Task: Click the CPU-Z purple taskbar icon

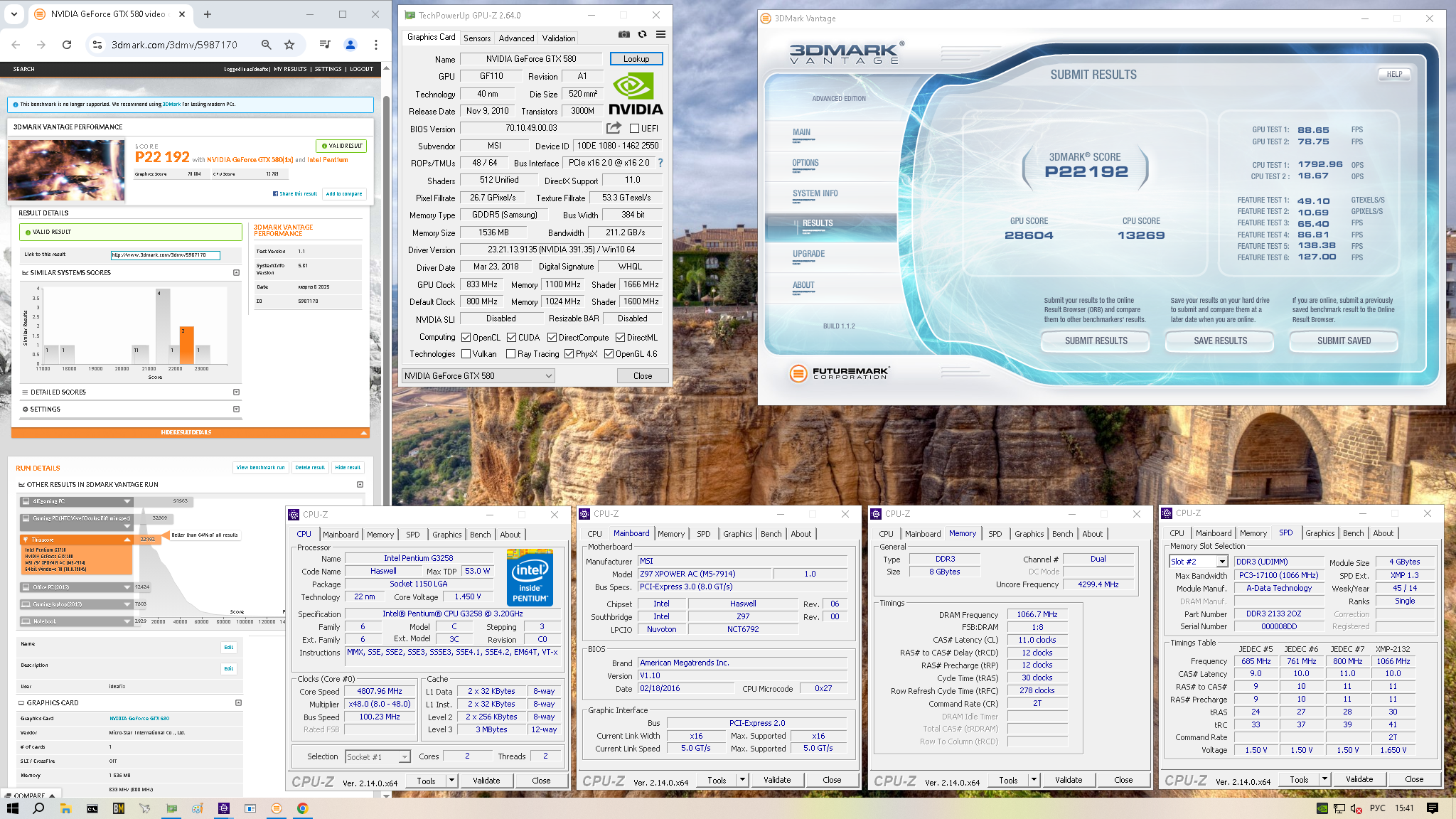Action: click(224, 808)
